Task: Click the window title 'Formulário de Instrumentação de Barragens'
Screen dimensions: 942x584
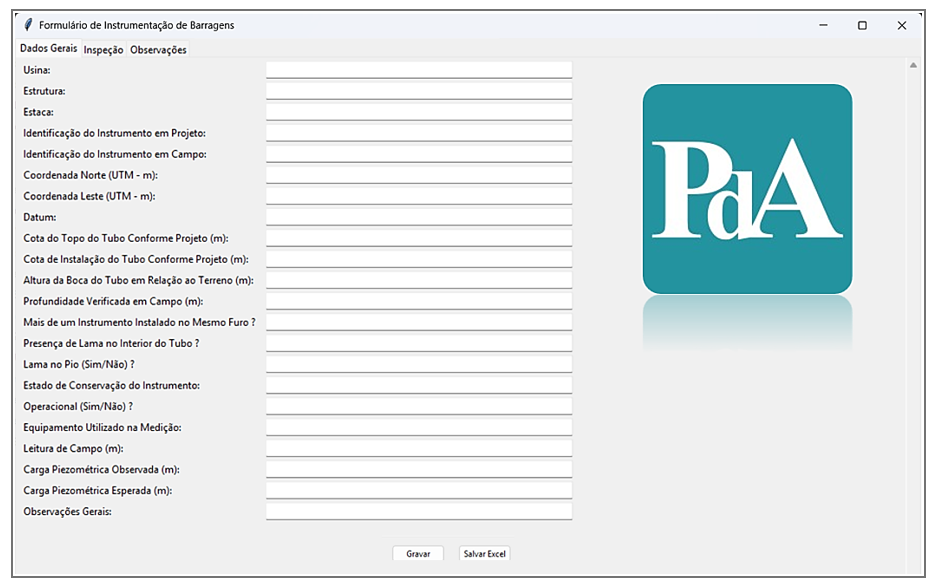Action: pyautogui.click(x=136, y=25)
